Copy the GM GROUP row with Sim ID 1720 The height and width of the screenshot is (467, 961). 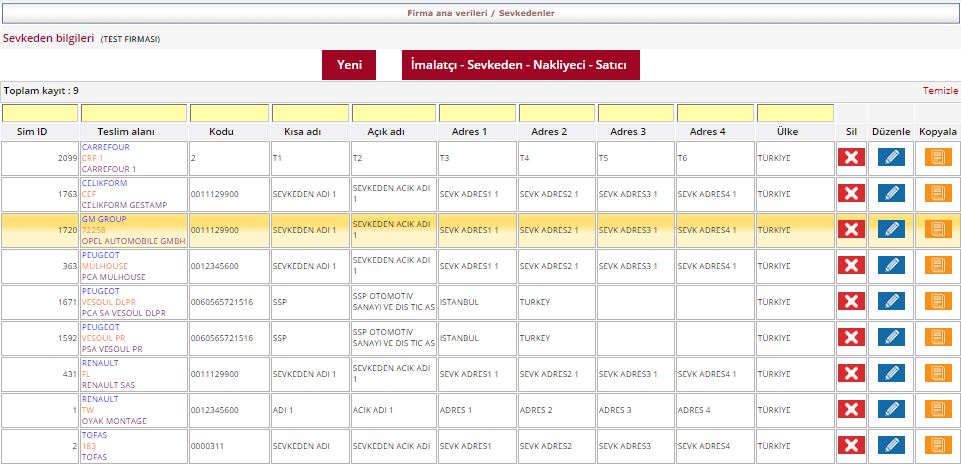(938, 229)
